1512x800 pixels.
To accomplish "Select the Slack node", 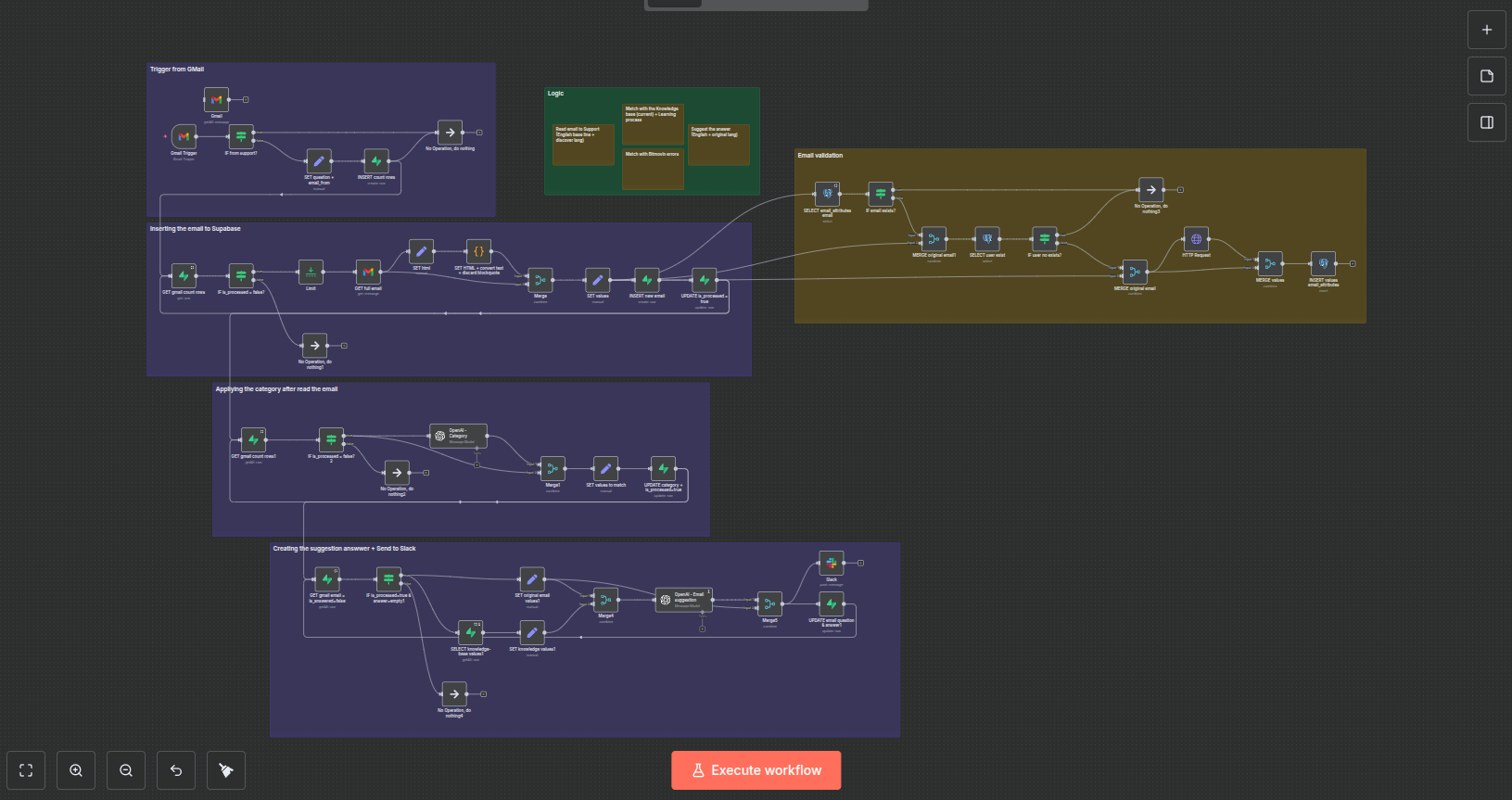I will [x=832, y=564].
